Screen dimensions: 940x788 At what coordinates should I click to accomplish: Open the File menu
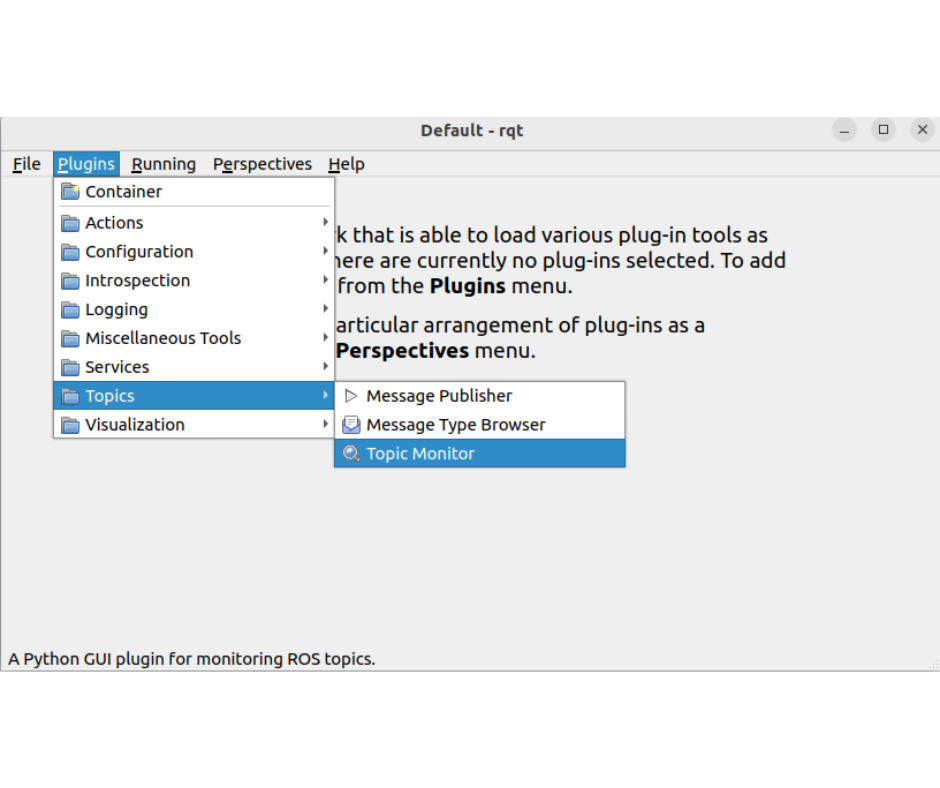27,164
